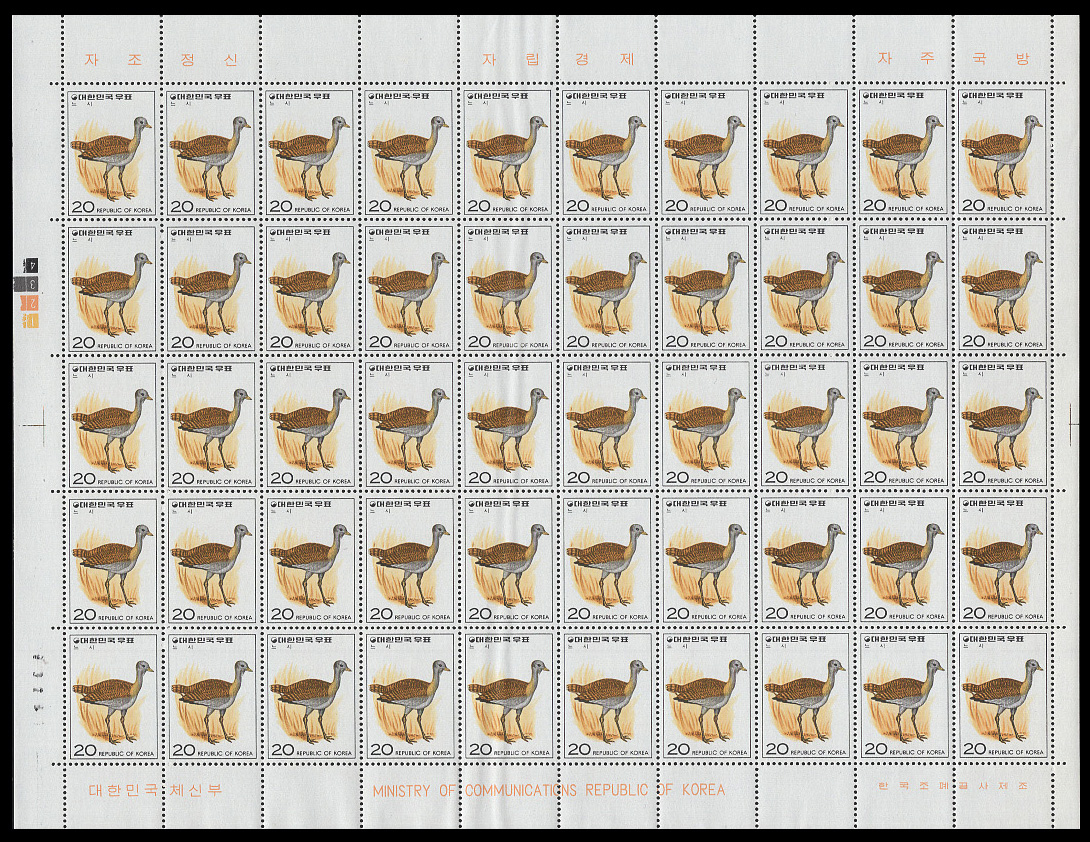This screenshot has height=842, width=1090.
Task: Click the orange color mark numbered 2
Action: point(30,302)
